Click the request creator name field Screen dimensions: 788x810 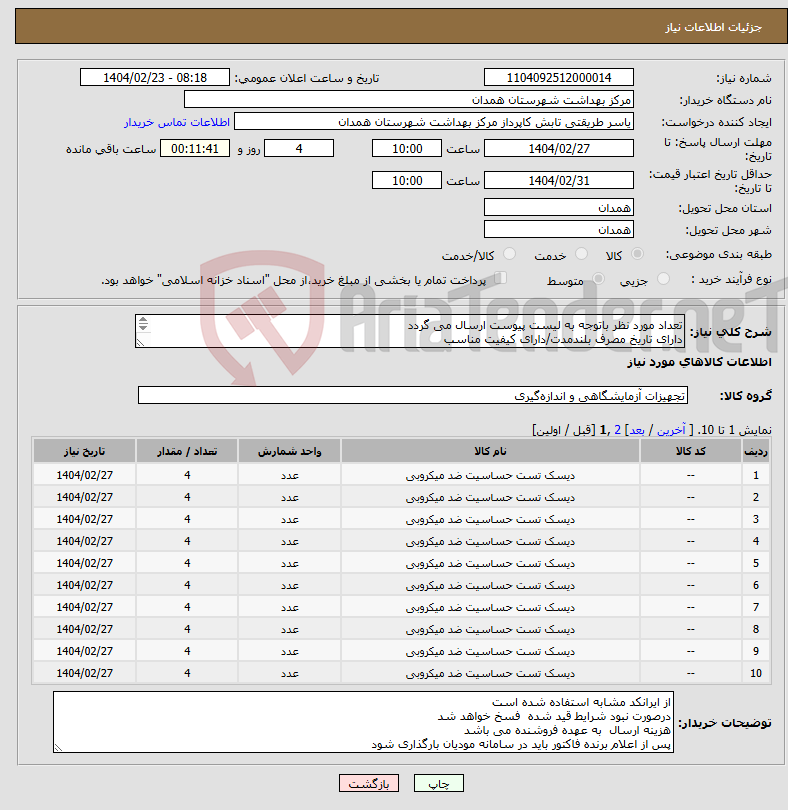click(x=434, y=122)
